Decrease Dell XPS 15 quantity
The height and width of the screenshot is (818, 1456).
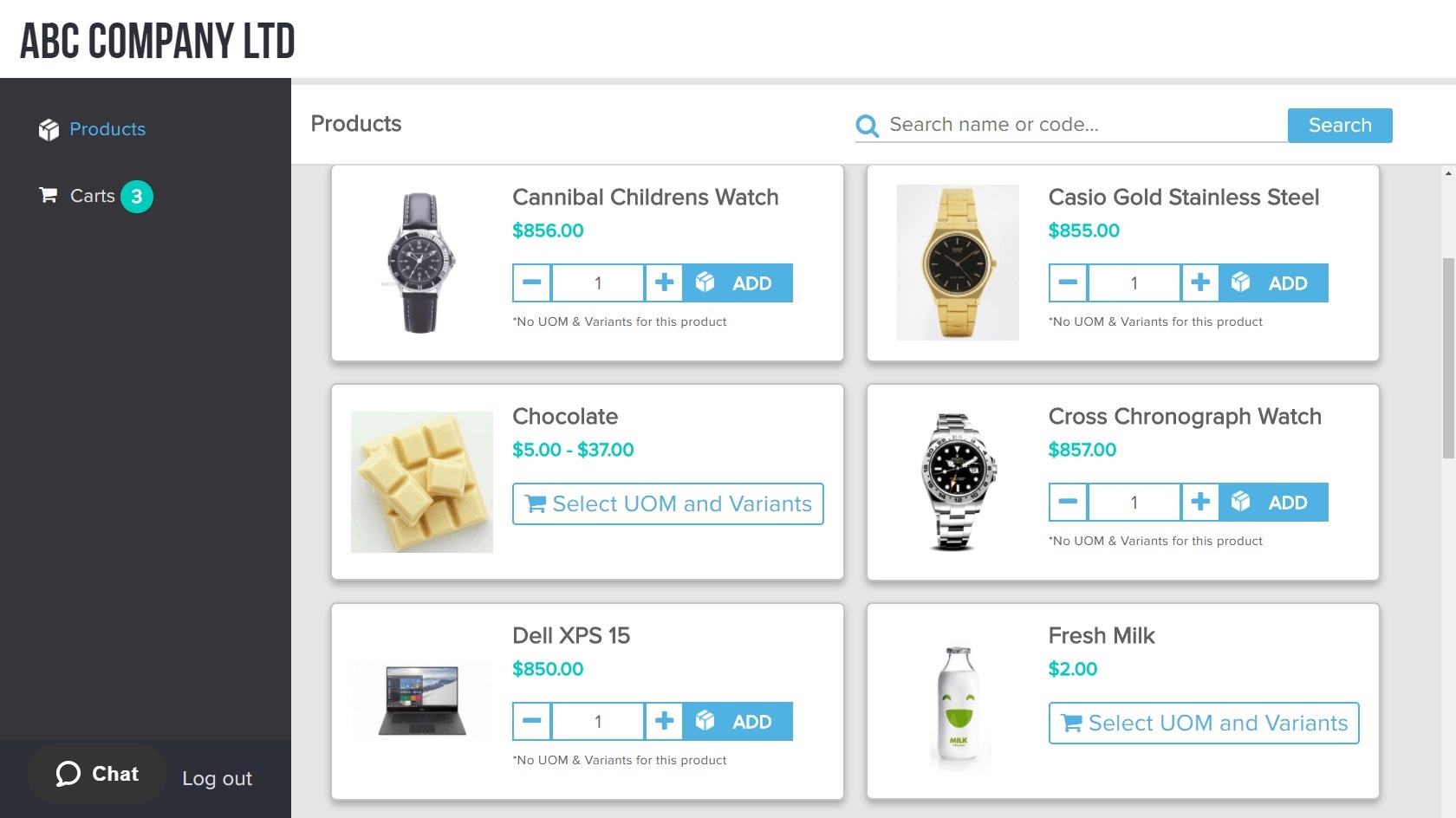pos(532,721)
